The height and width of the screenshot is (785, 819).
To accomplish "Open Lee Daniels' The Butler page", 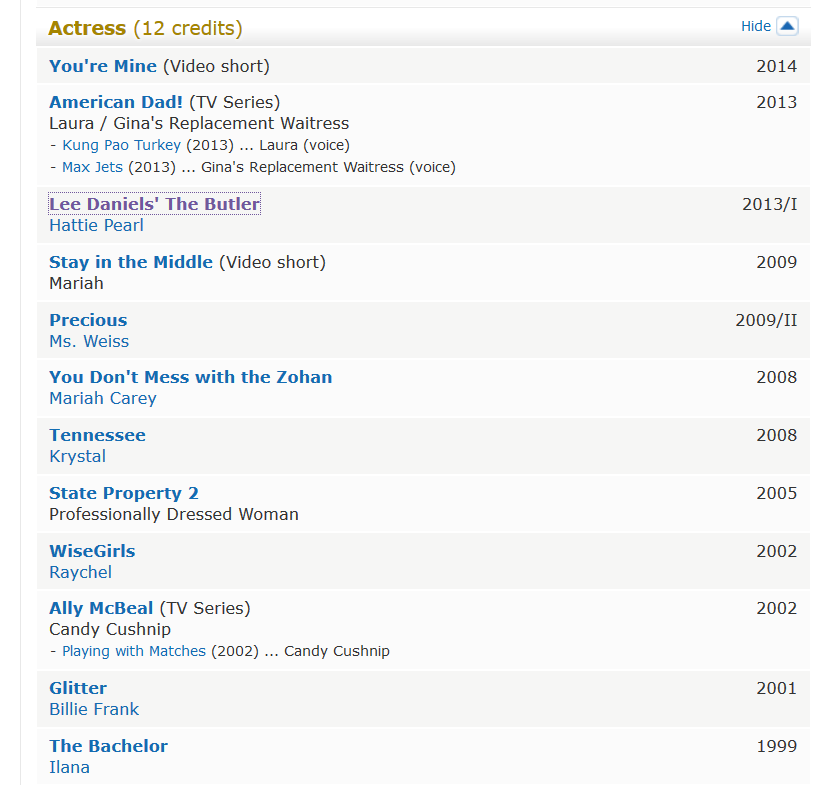I will click(x=154, y=204).
